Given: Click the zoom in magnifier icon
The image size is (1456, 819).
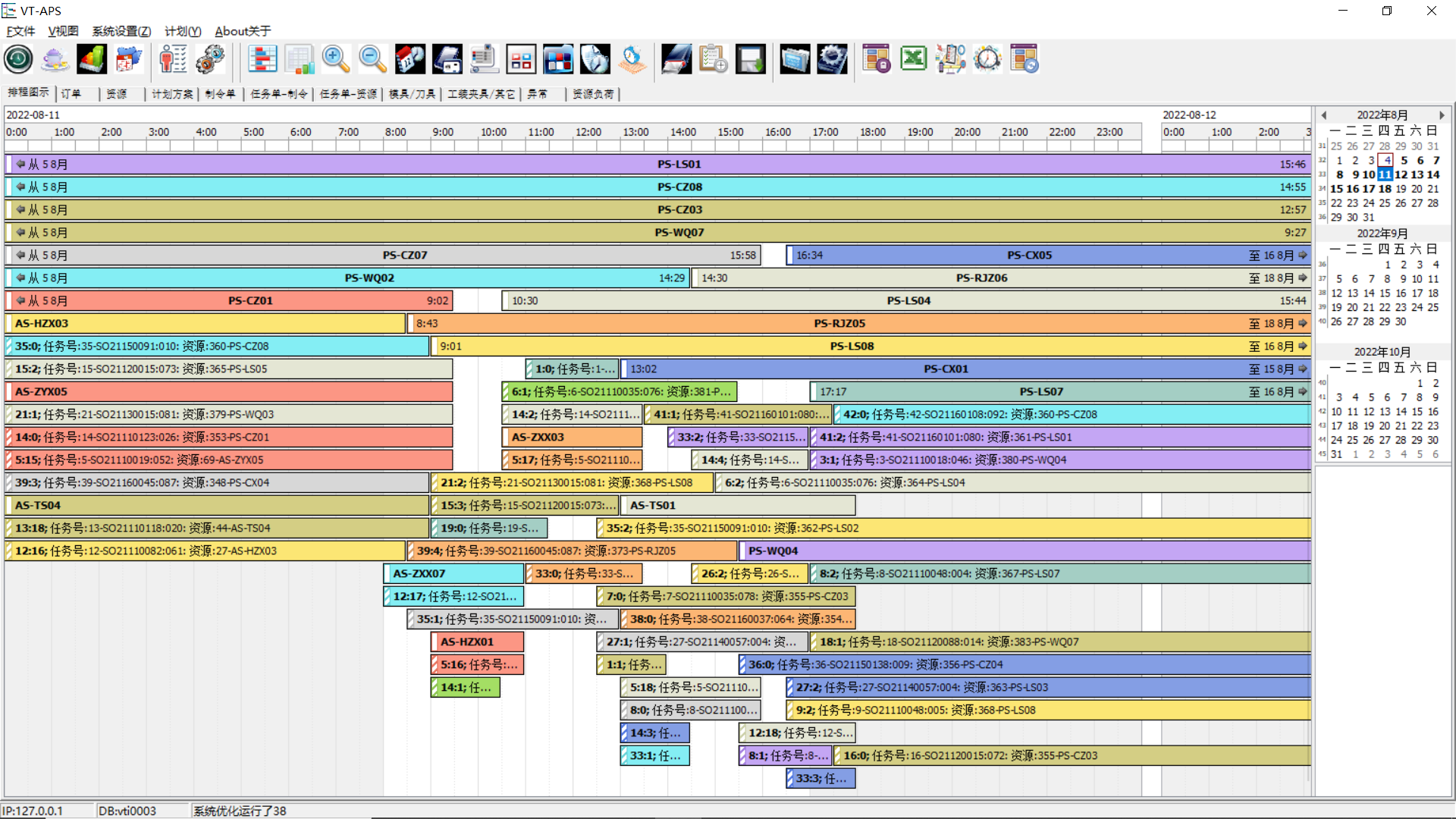Looking at the screenshot, I should 335,59.
